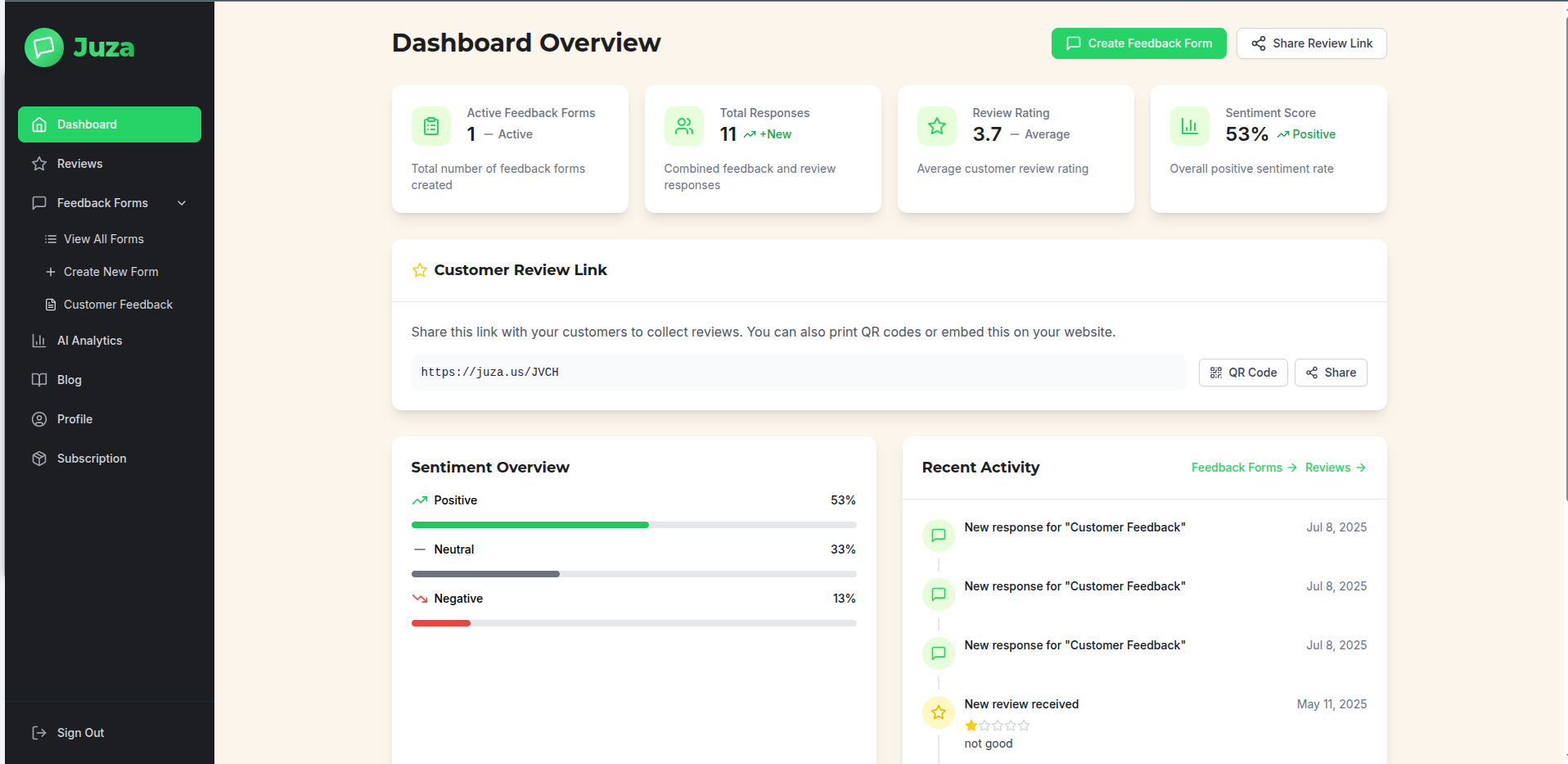This screenshot has width=1568, height=764.
Task: Open the Profile page
Action: tap(110, 419)
